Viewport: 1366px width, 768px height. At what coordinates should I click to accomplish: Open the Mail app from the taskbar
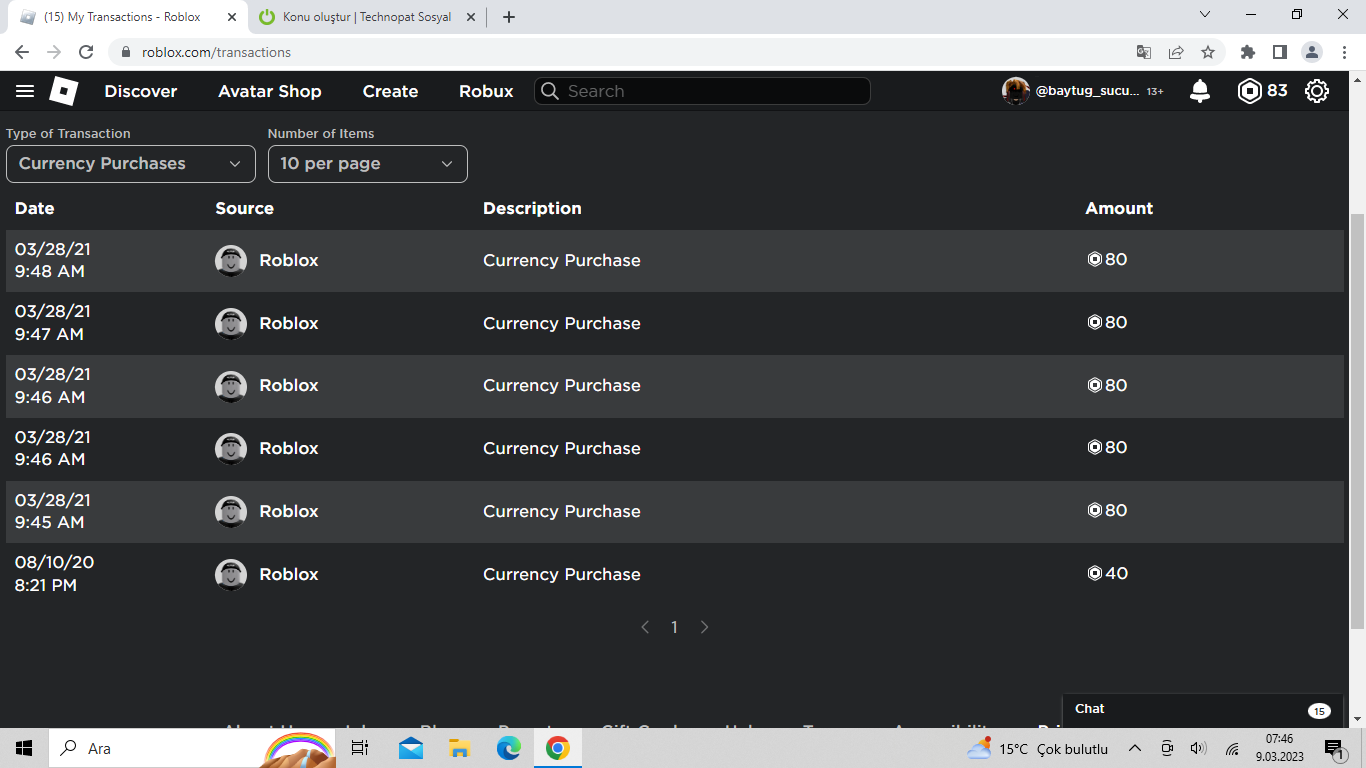coord(410,748)
